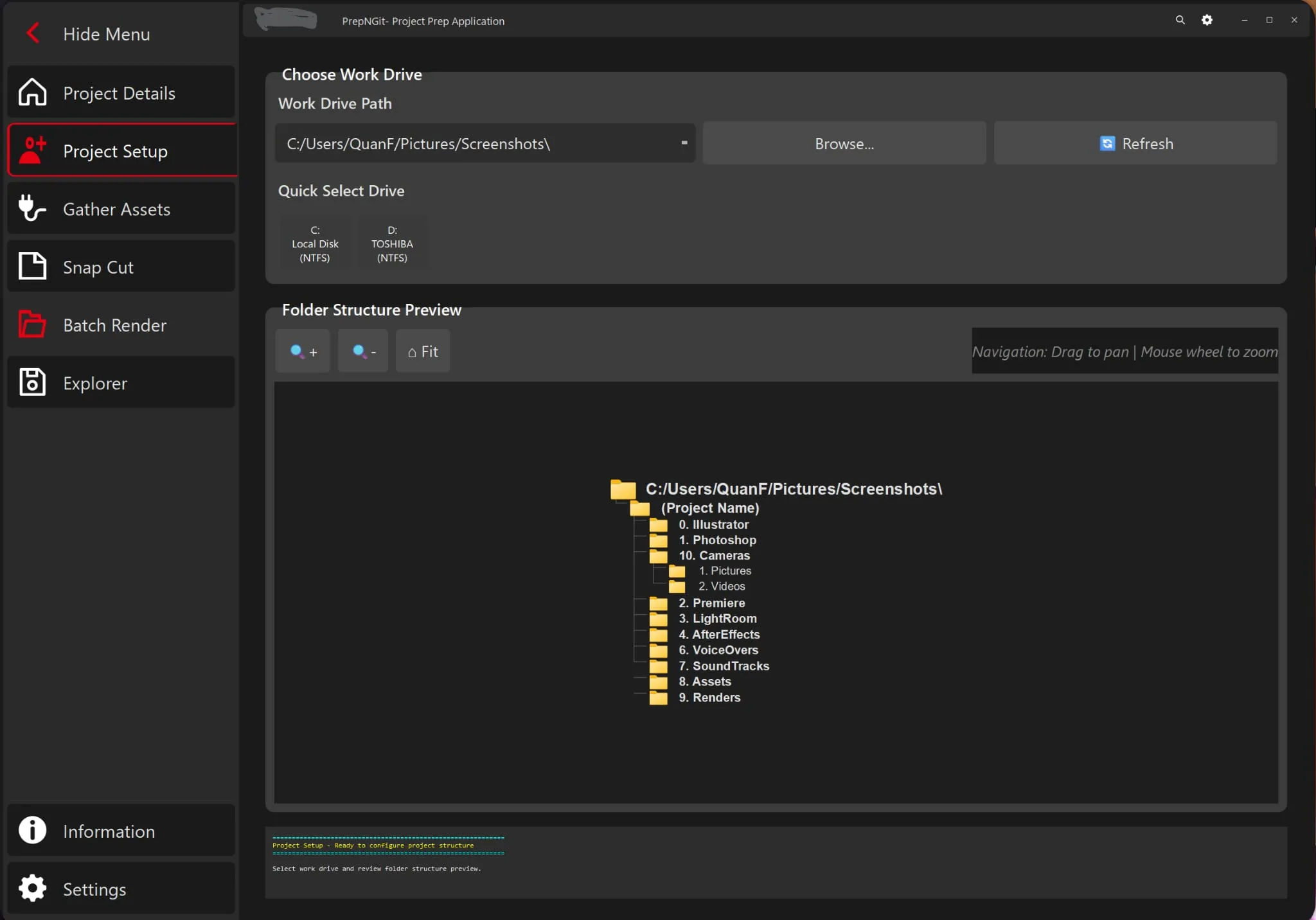Click the Information circle icon
Viewport: 1316px width, 920px height.
tap(32, 830)
